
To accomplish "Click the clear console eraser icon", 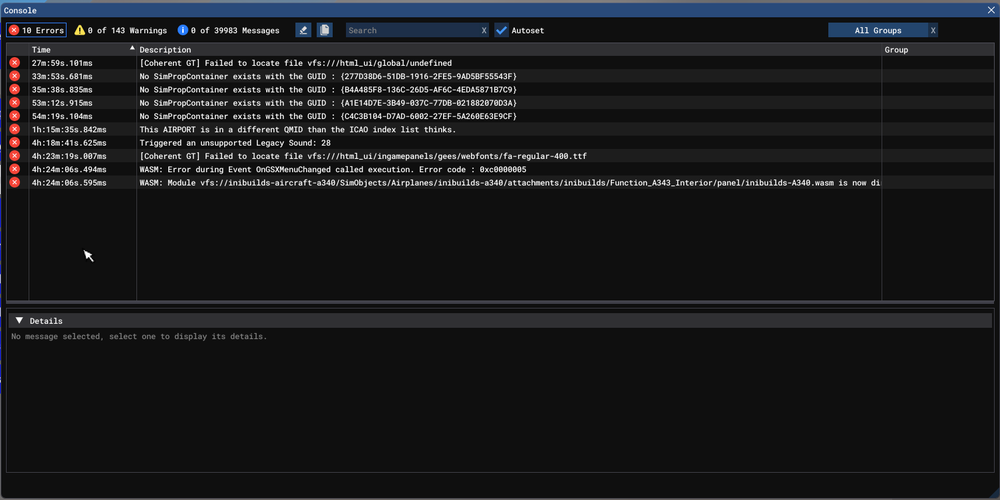I will (304, 31).
